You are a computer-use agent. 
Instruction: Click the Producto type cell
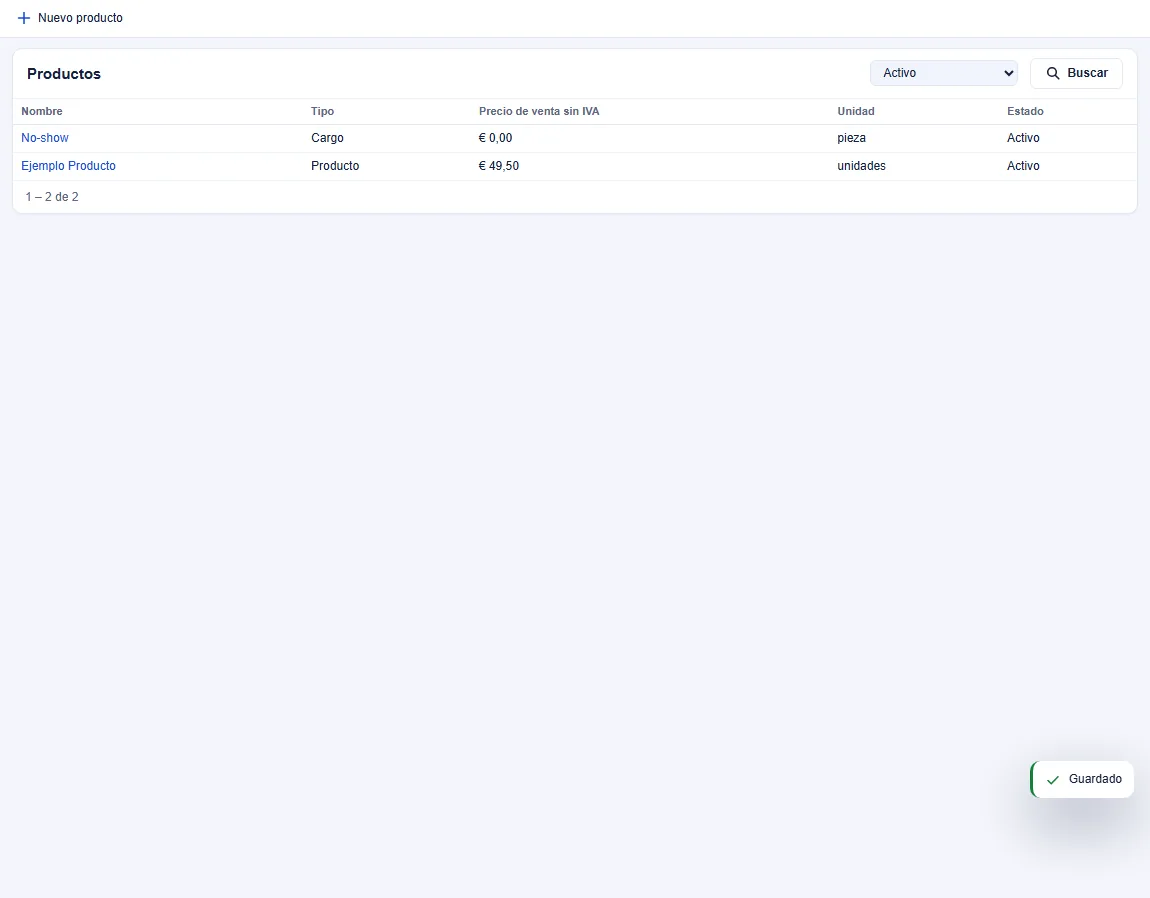[335, 166]
